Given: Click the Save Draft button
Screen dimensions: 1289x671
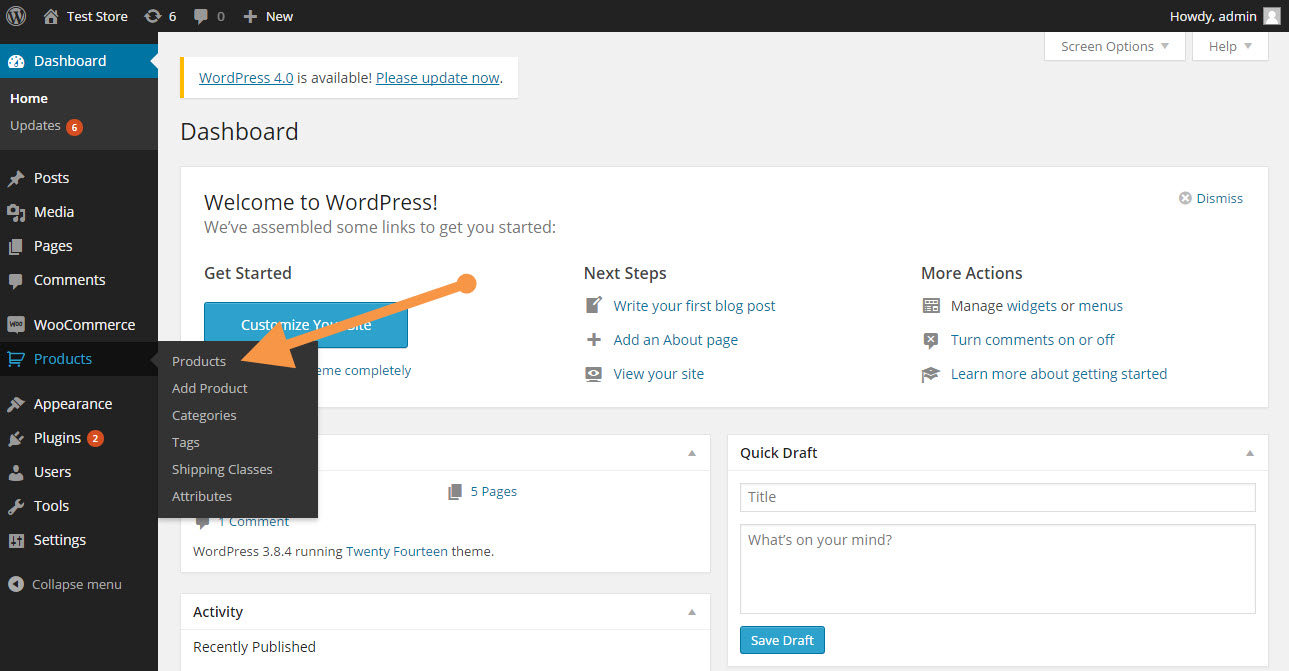Looking at the screenshot, I should [782, 640].
